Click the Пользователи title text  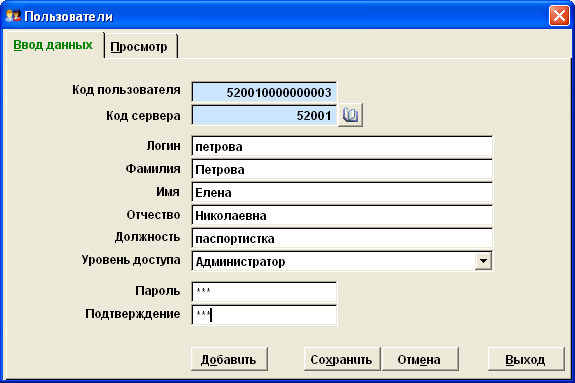(69, 17)
